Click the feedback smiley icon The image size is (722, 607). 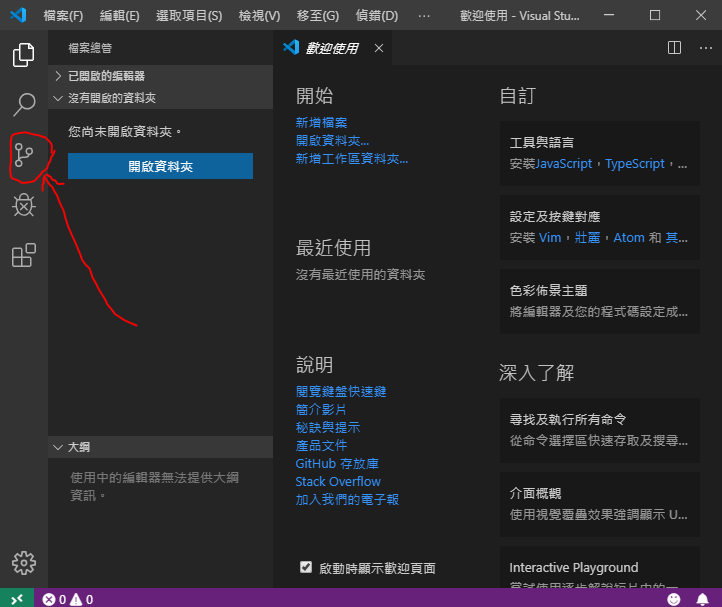(x=674, y=599)
